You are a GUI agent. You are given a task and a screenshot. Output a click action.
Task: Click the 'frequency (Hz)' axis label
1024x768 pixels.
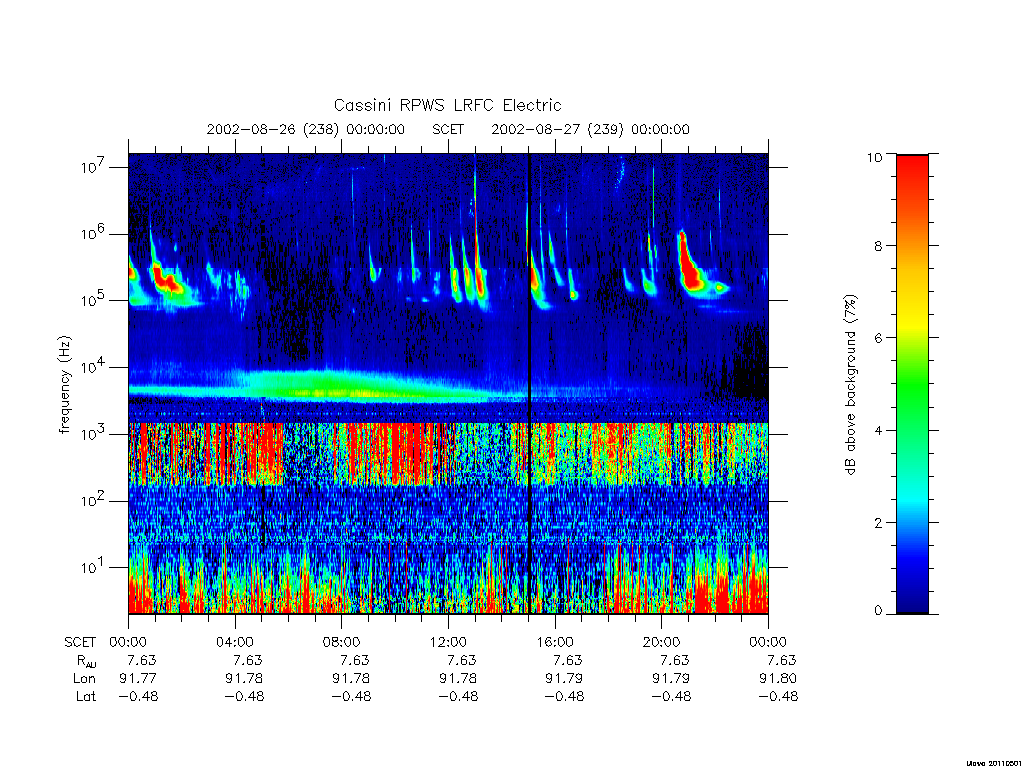click(x=64, y=385)
